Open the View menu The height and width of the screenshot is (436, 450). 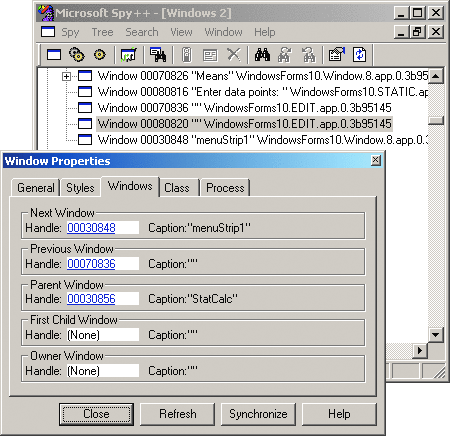pos(181,32)
